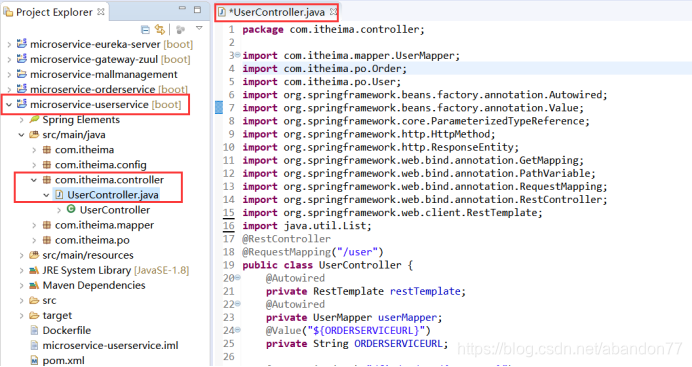
Task: Click the com.itheima.mapper package icon
Action: coord(46,225)
